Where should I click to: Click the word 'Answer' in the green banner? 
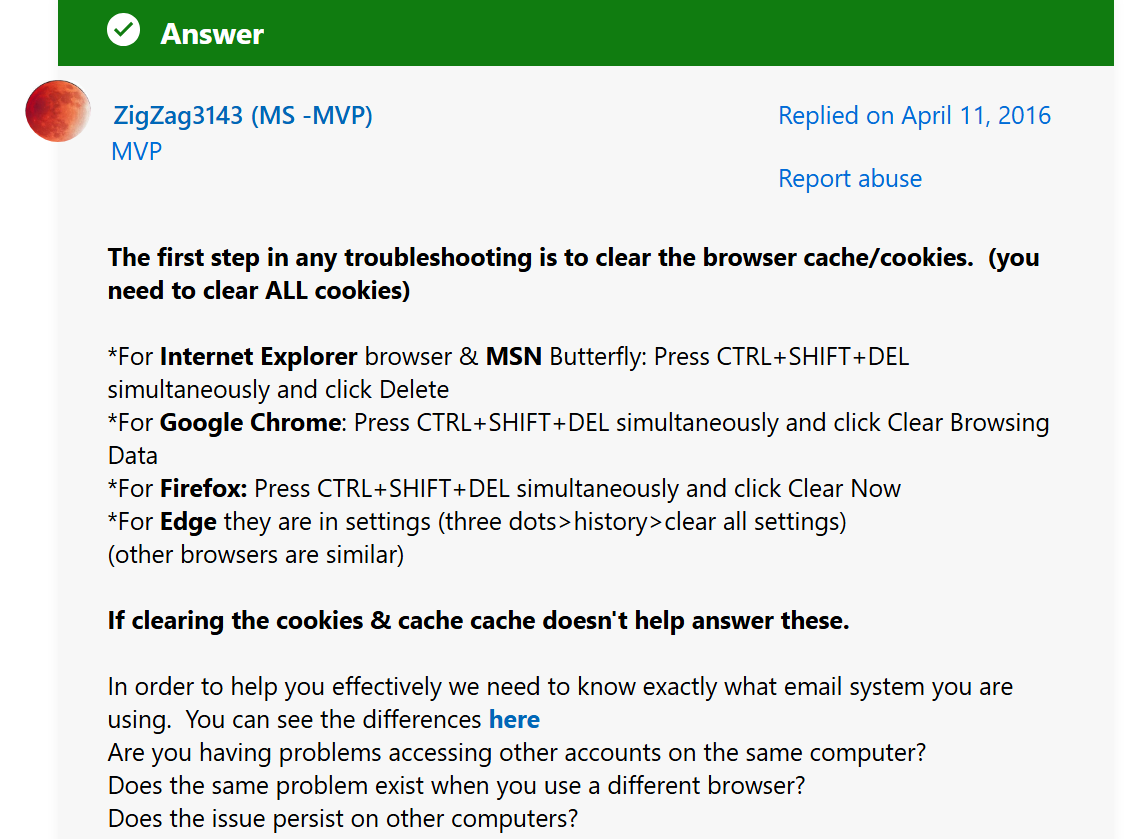(211, 33)
